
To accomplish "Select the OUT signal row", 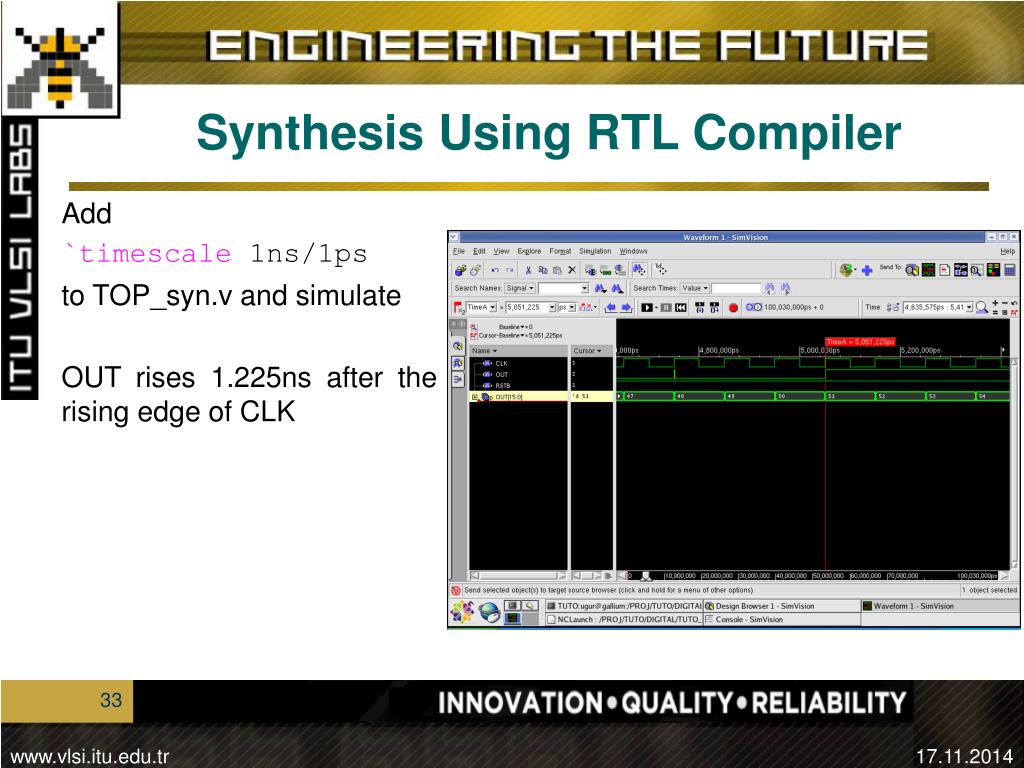I will pyautogui.click(x=519, y=374).
